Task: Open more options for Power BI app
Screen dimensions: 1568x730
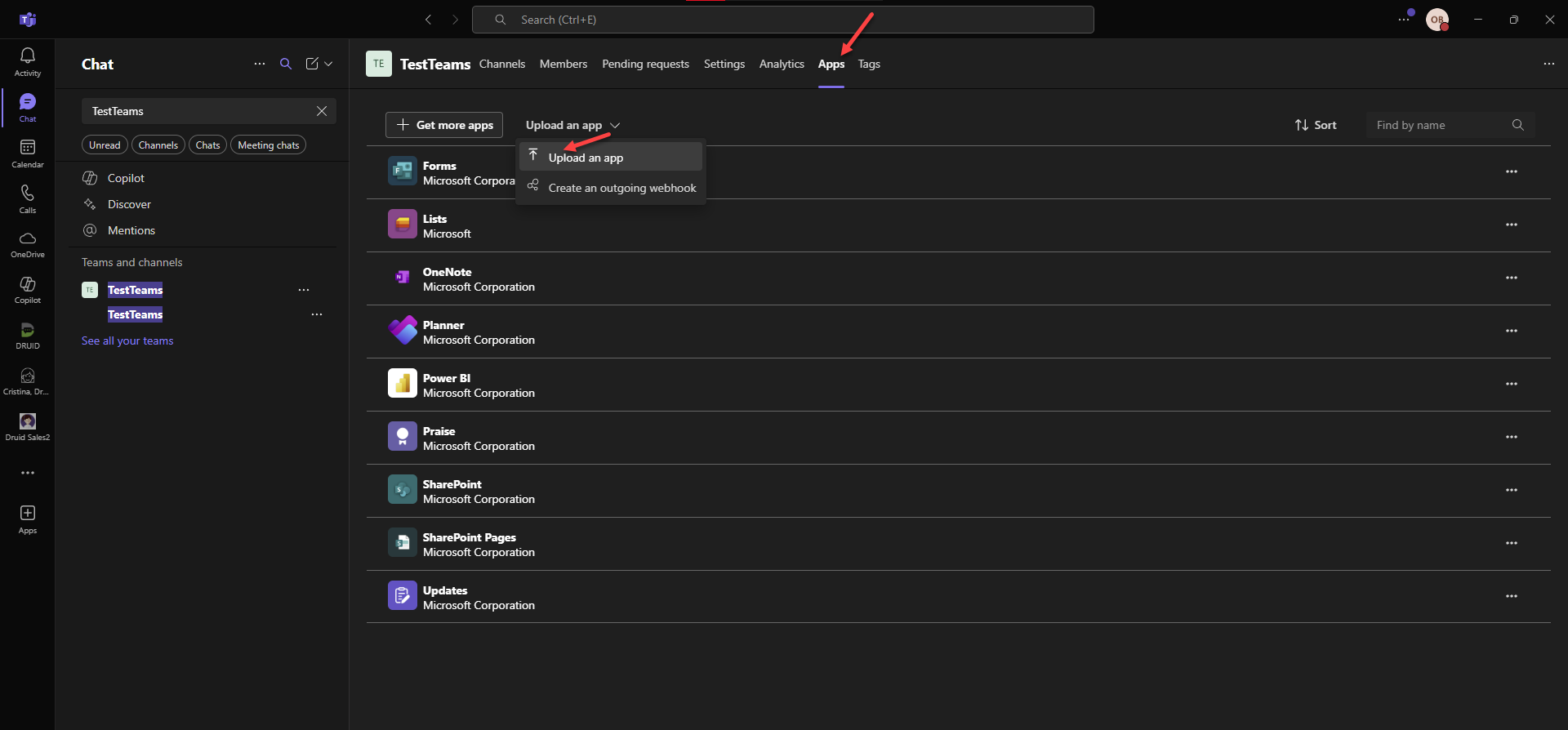Action: [1512, 384]
